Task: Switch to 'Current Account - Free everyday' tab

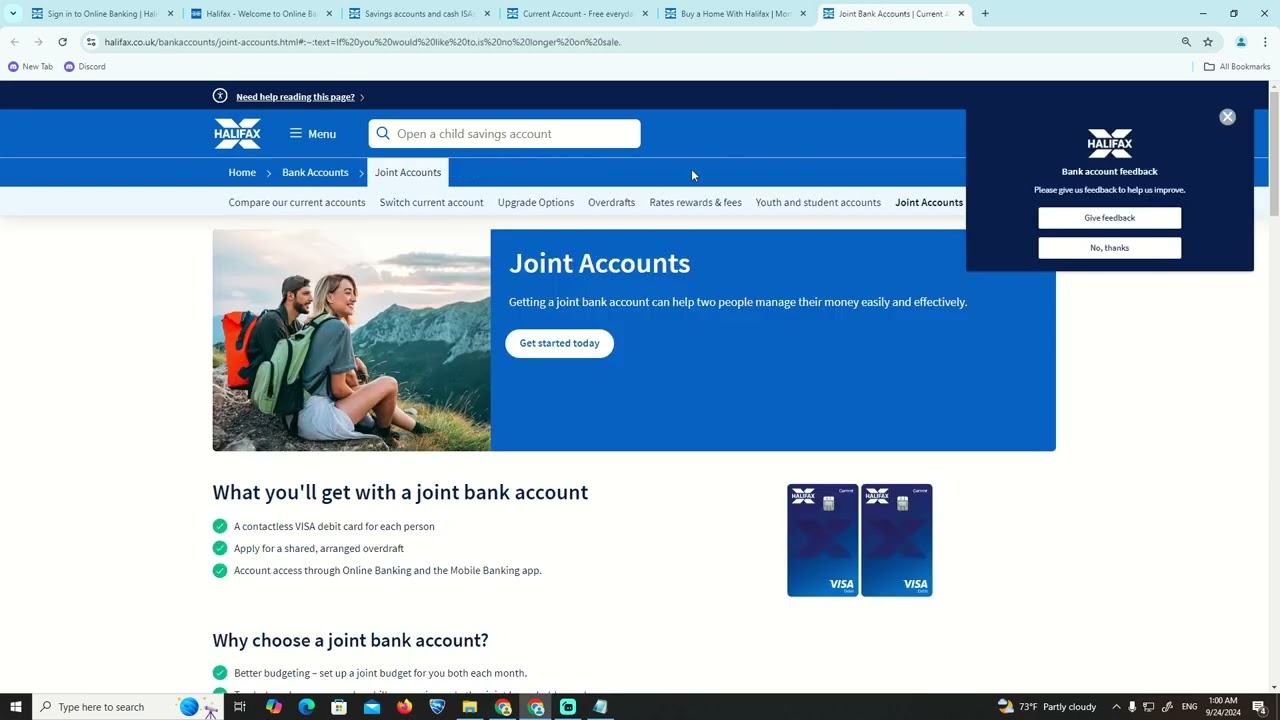Action: (x=578, y=14)
